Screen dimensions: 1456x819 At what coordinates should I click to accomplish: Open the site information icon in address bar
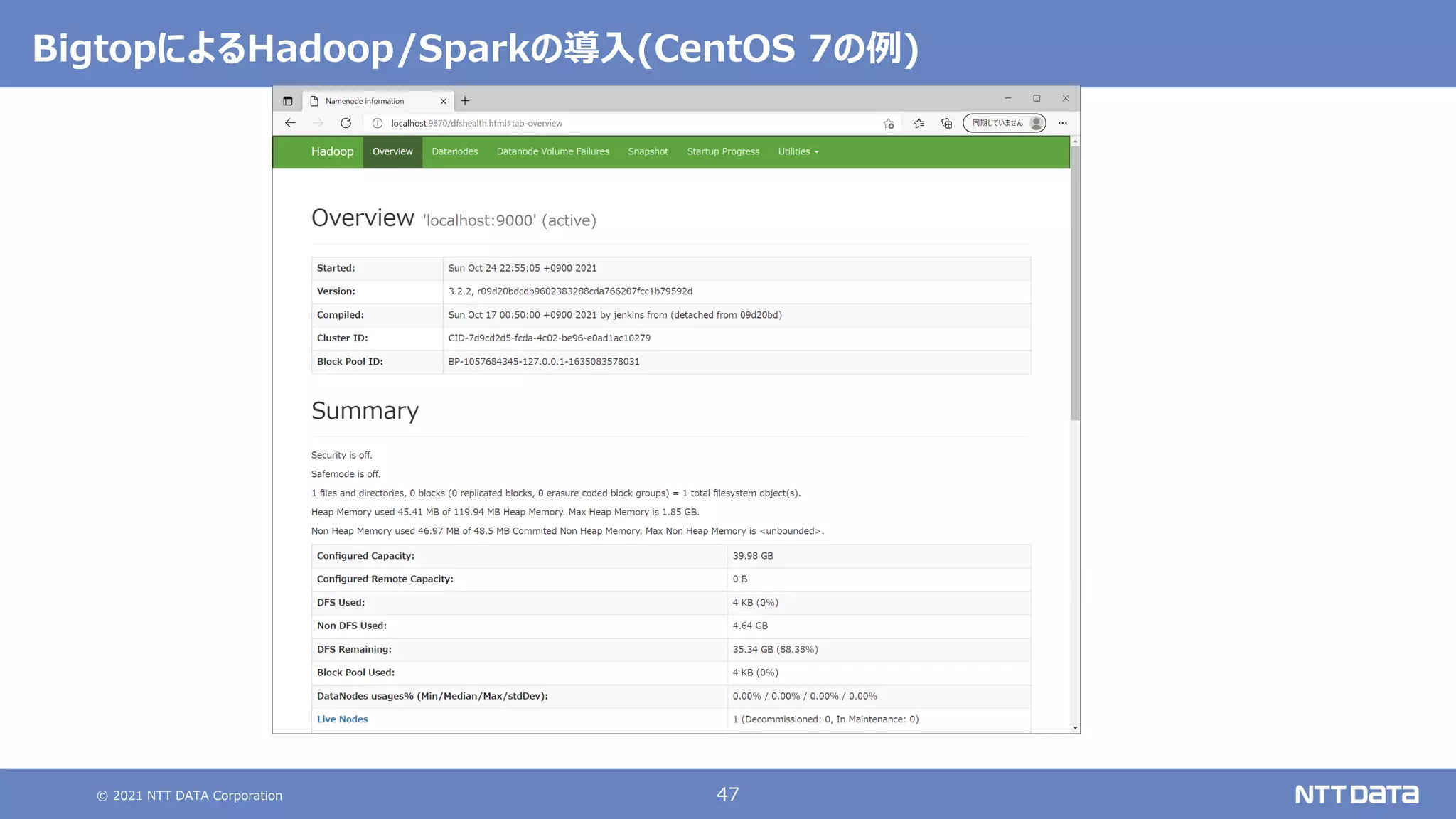pos(378,123)
